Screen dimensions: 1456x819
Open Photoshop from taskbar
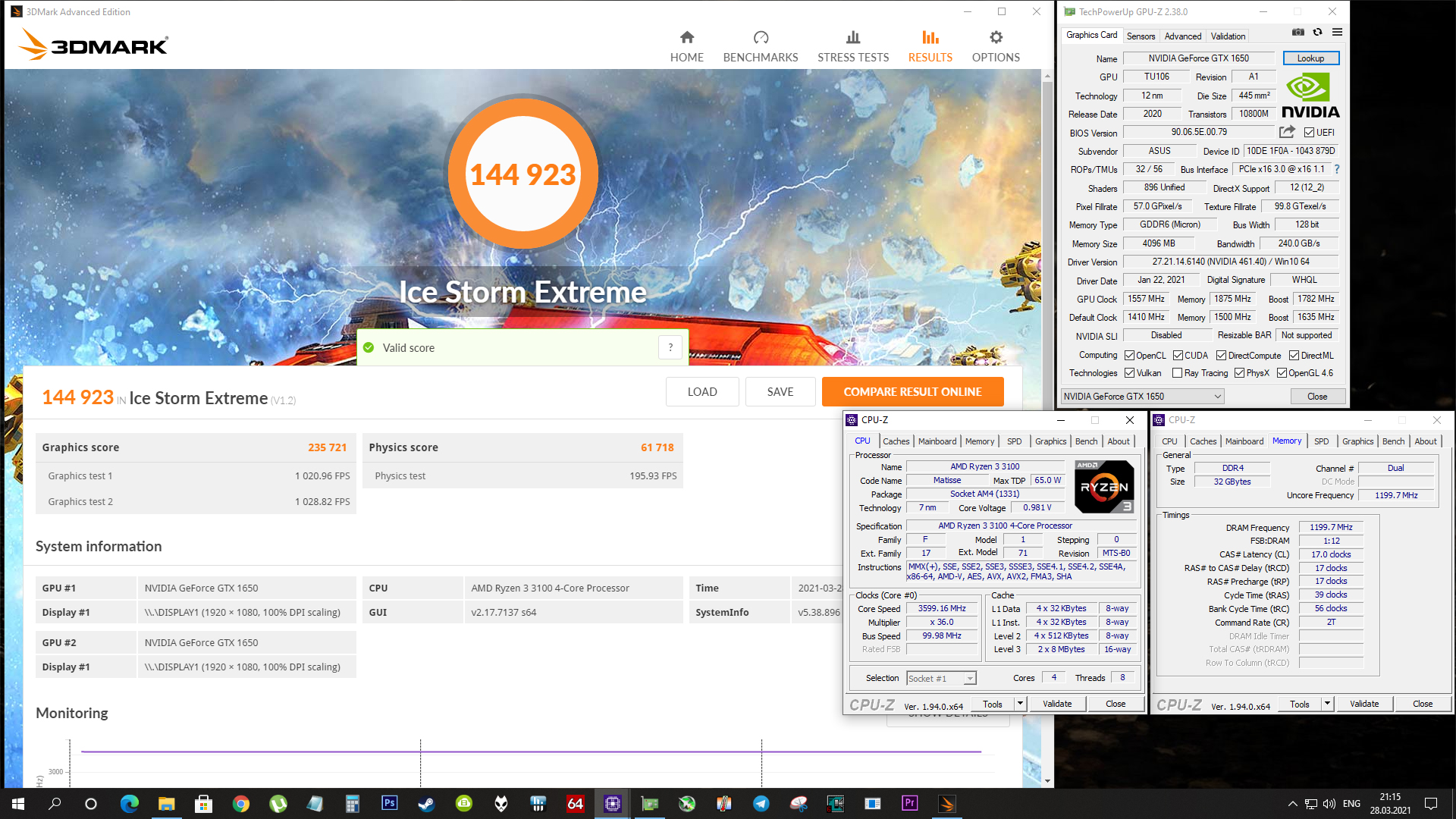pyautogui.click(x=390, y=804)
